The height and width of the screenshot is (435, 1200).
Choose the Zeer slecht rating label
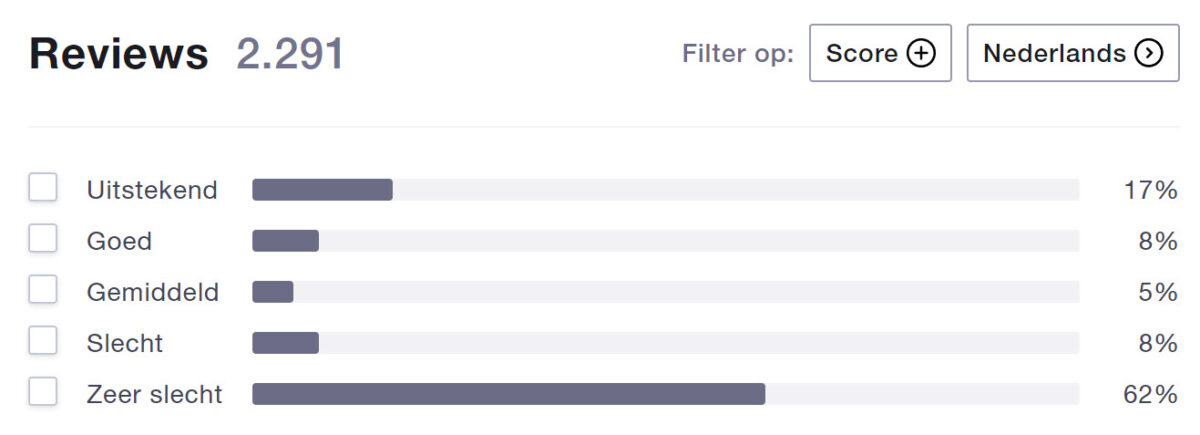click(155, 394)
